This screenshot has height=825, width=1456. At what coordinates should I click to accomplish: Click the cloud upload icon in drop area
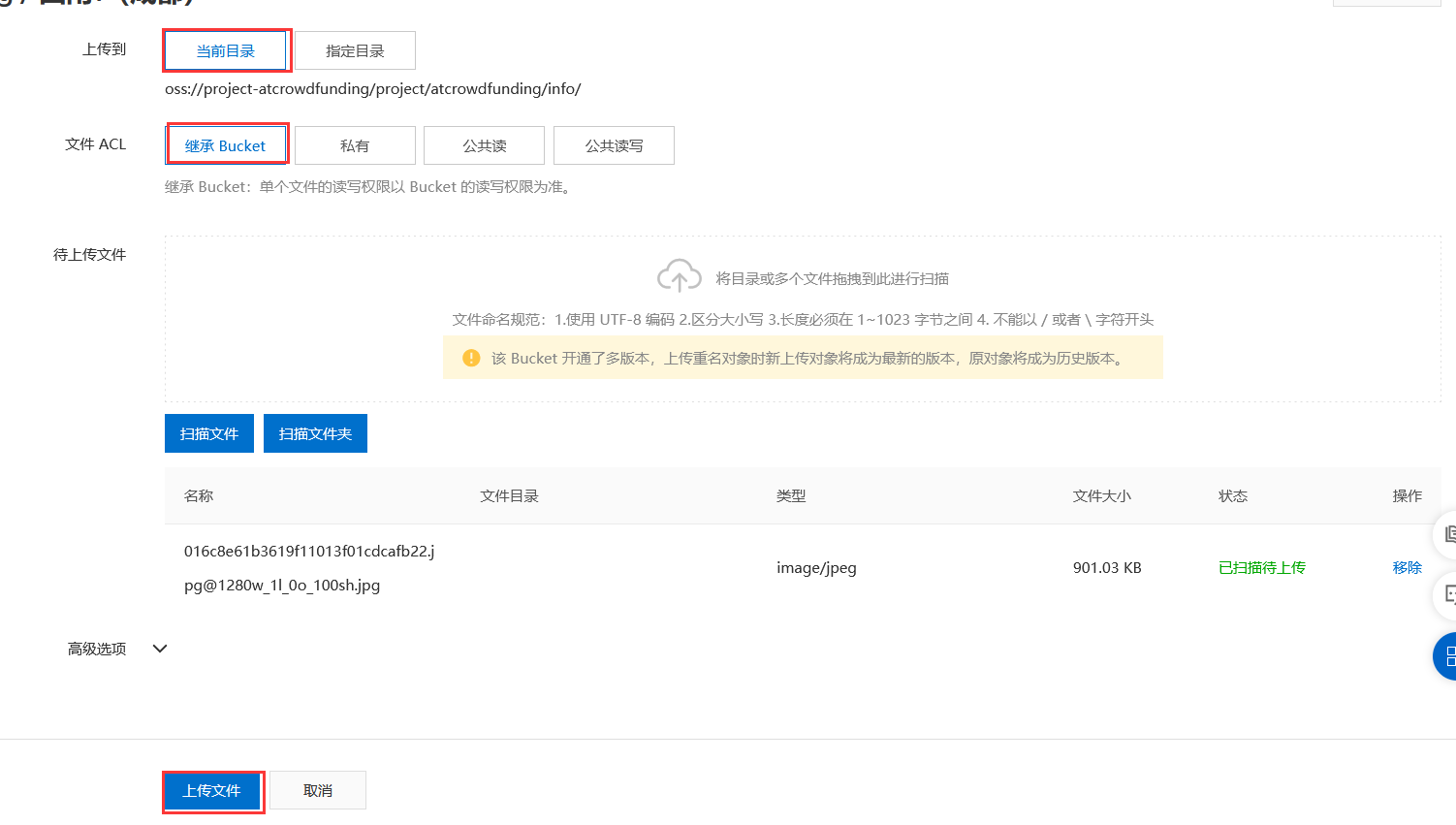click(679, 275)
